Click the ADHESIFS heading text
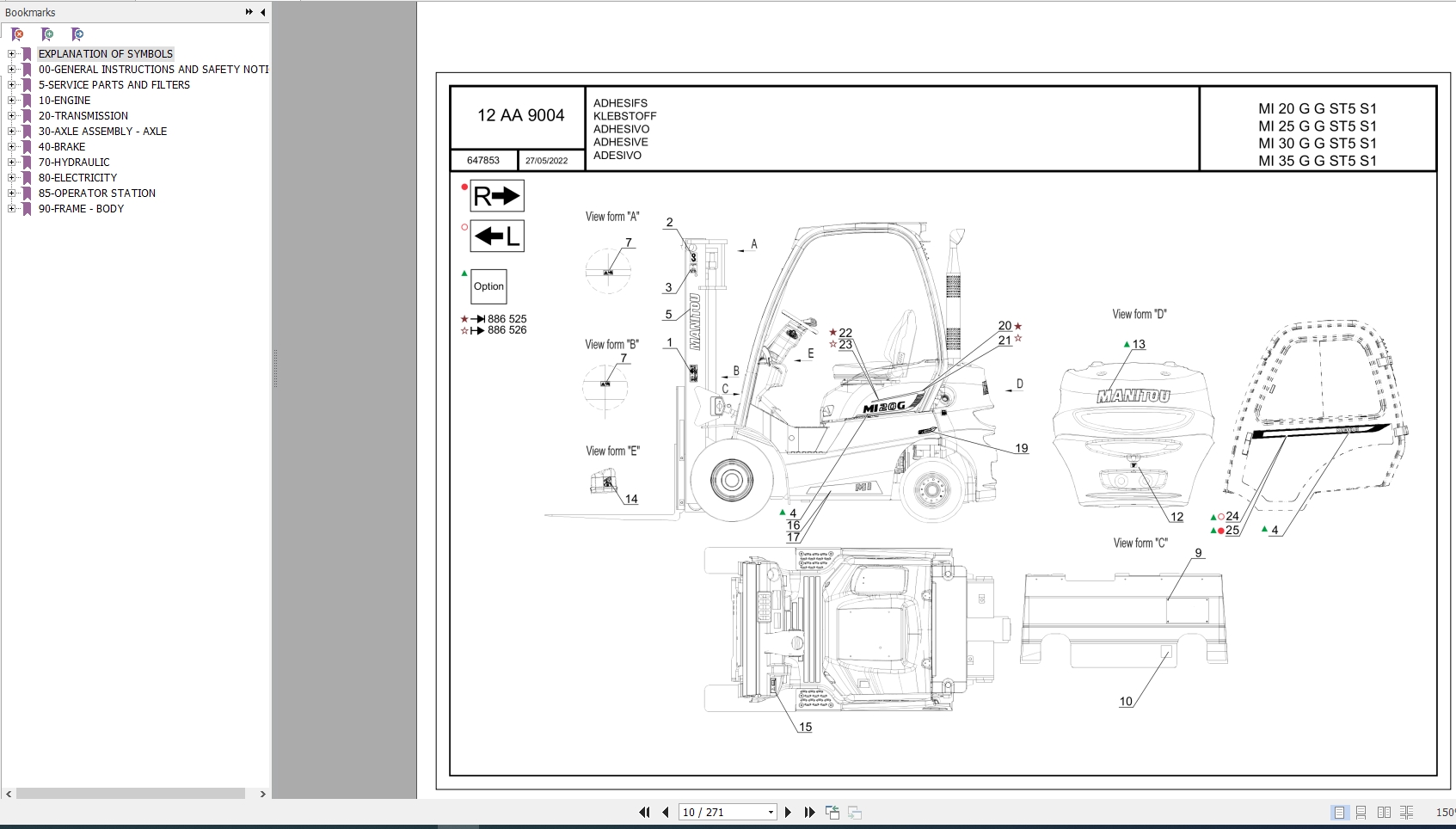 (x=620, y=102)
